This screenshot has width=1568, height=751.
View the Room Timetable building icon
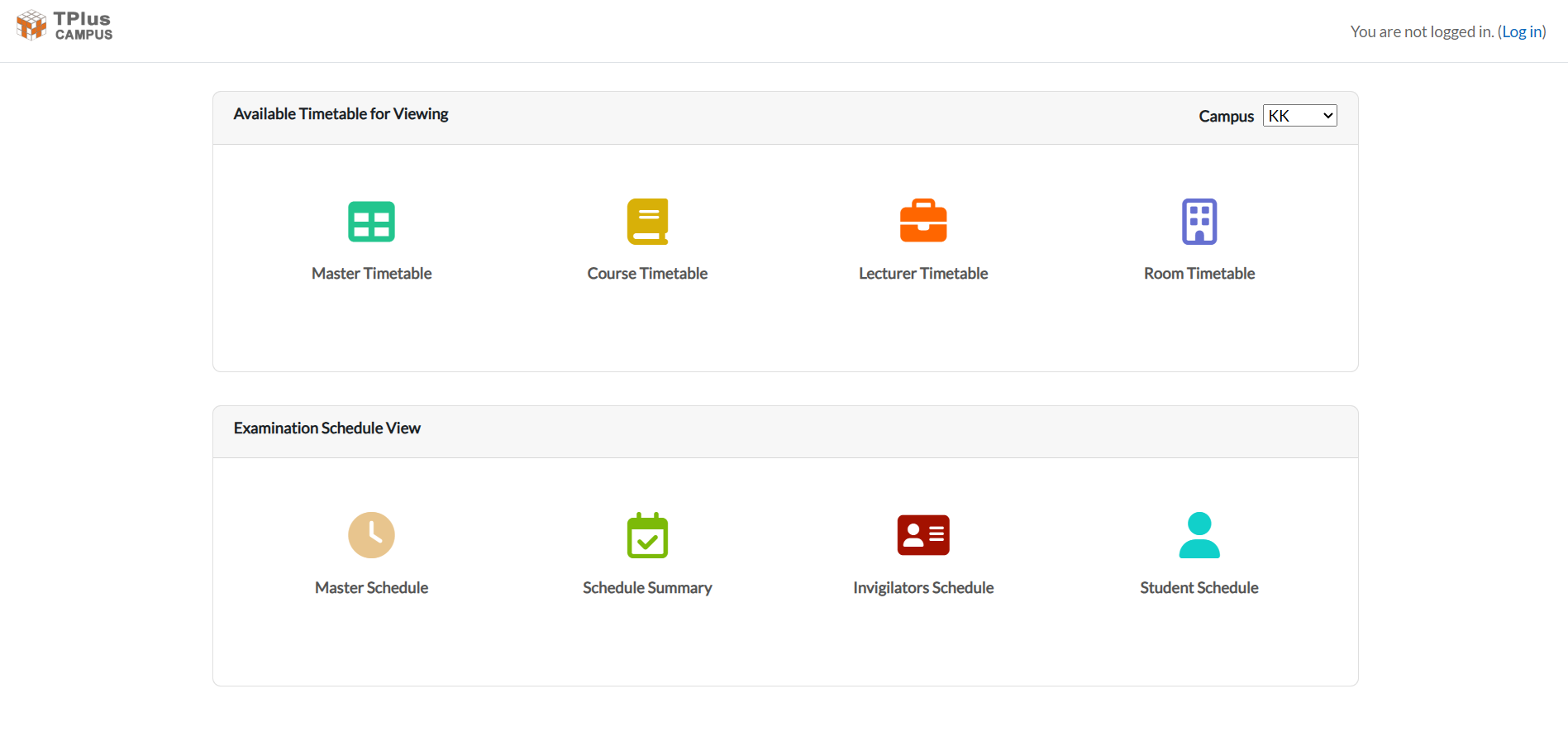(x=1199, y=222)
